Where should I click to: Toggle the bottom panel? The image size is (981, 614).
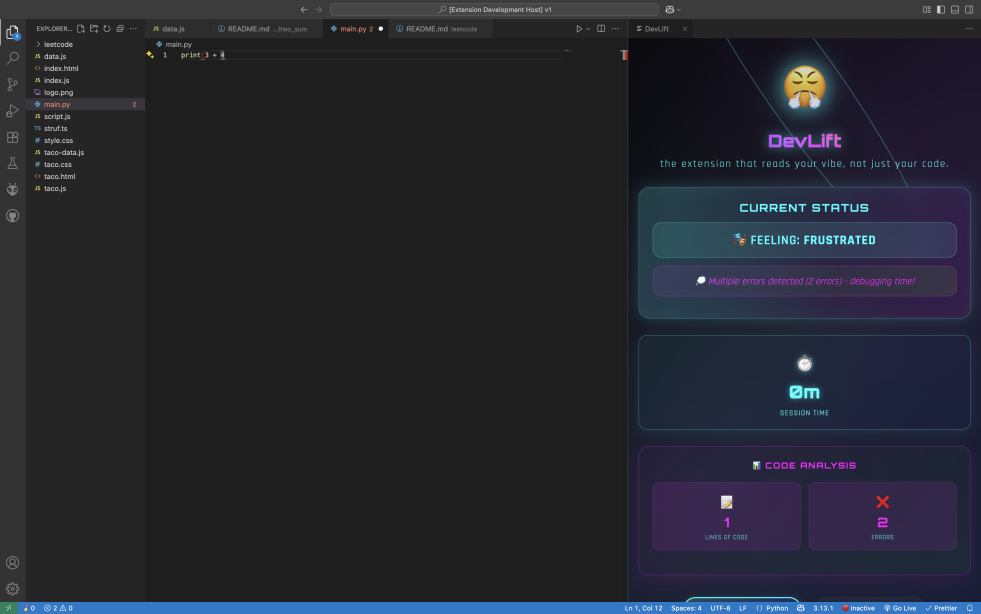tap(955, 9)
